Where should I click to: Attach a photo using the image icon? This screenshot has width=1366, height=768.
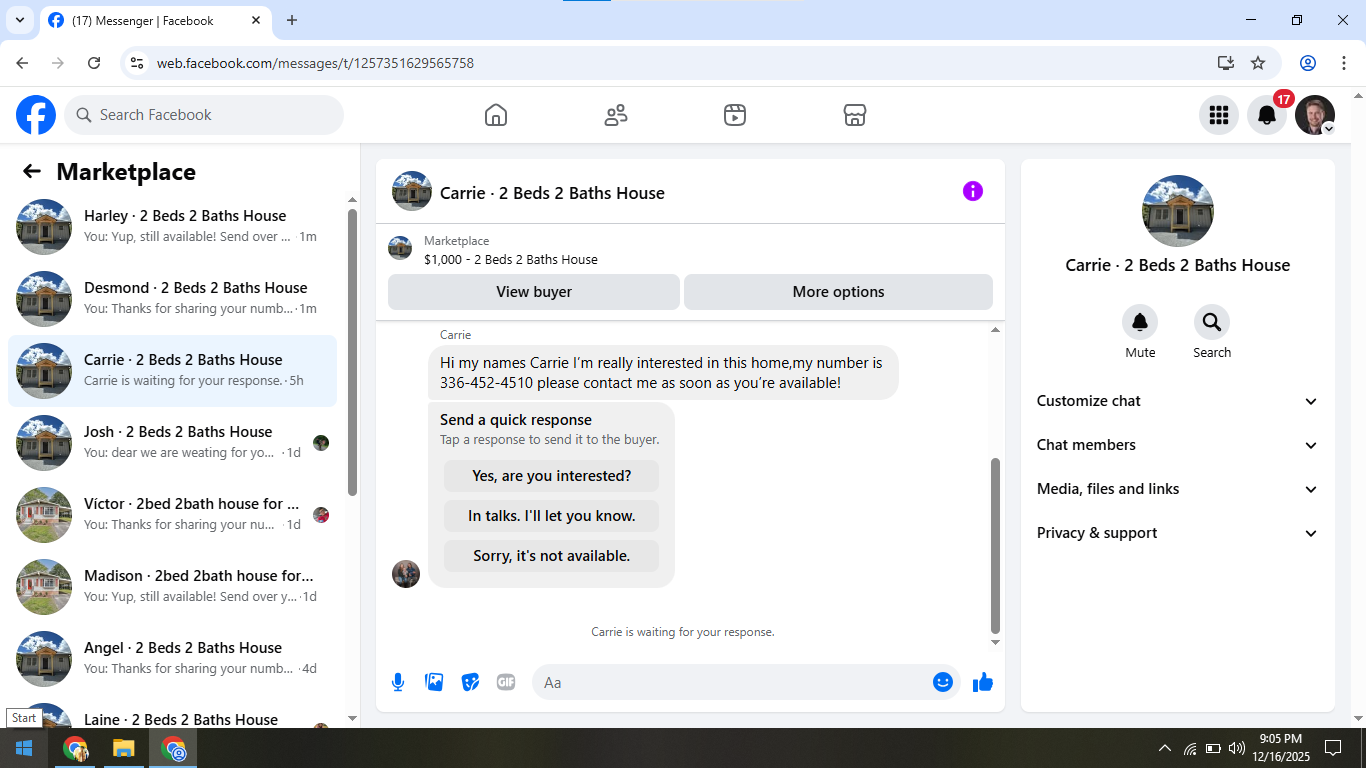click(434, 682)
